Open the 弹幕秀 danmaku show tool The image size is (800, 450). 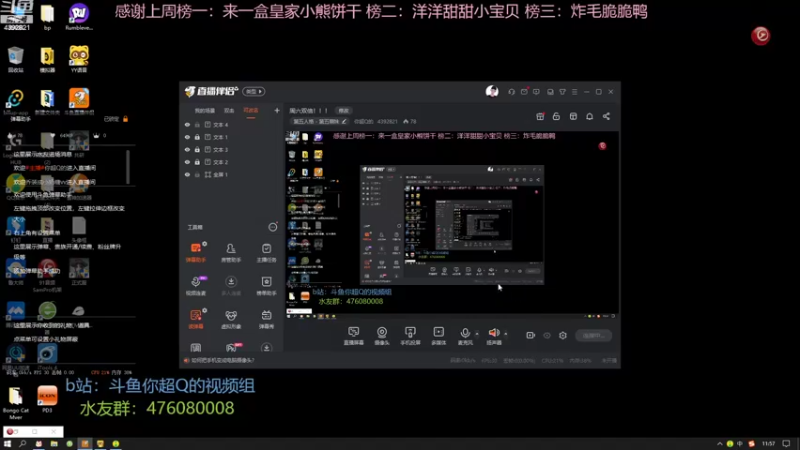click(266, 318)
